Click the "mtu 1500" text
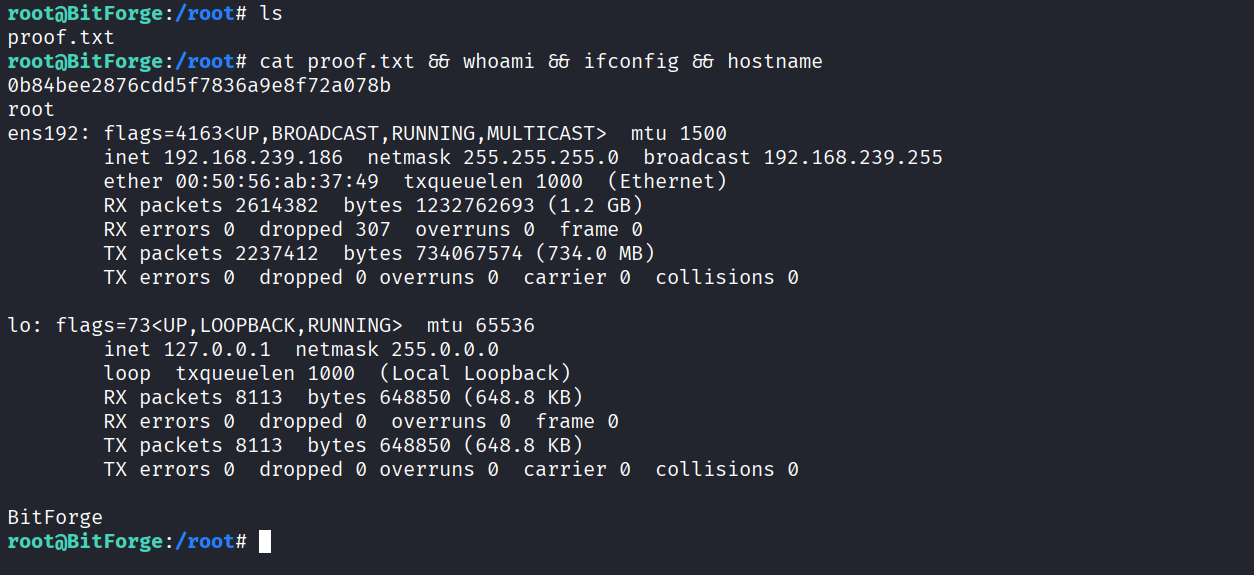1254x575 pixels. (678, 134)
